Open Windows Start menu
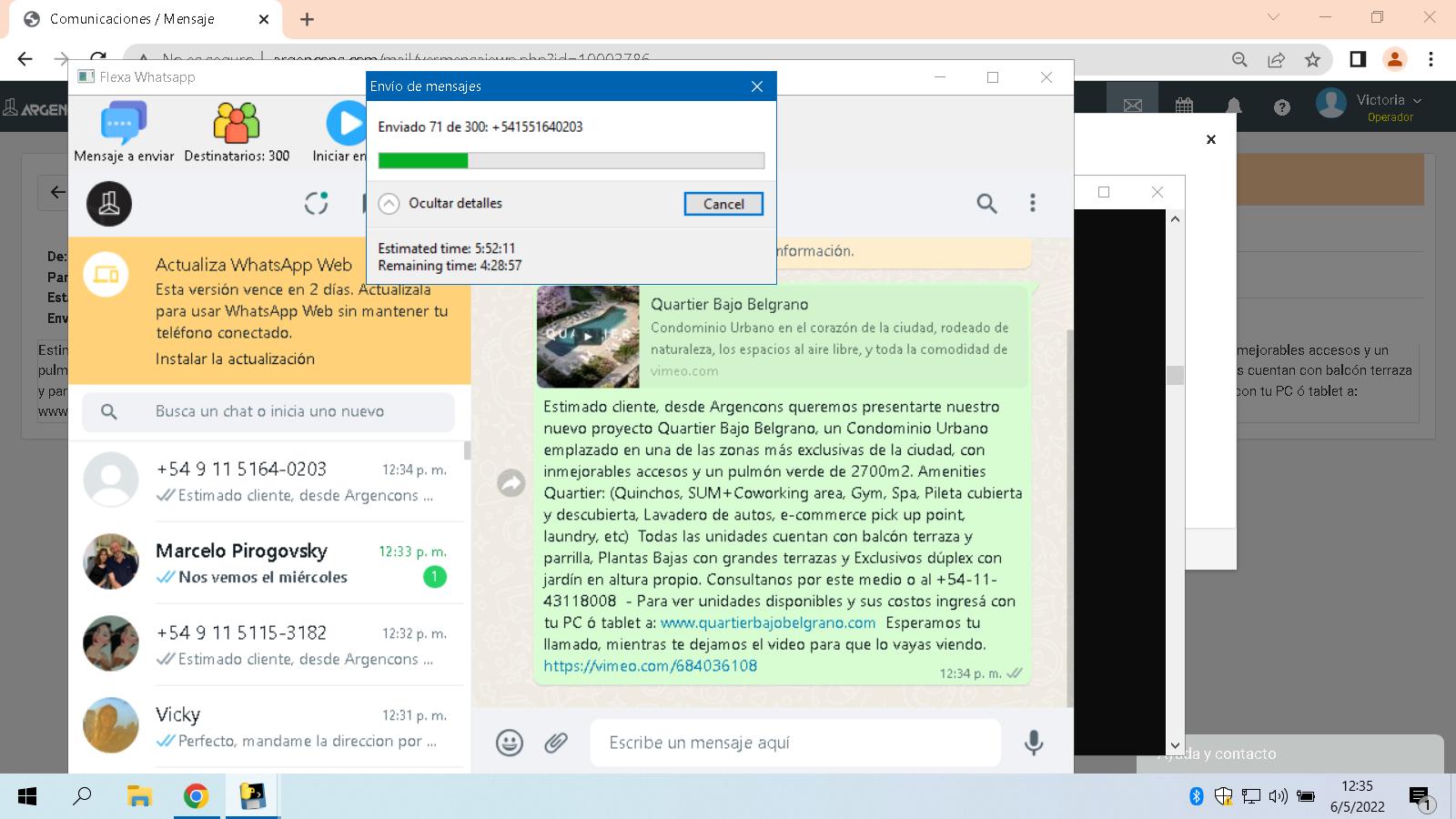Viewport: 1456px width, 819px height. click(x=27, y=797)
